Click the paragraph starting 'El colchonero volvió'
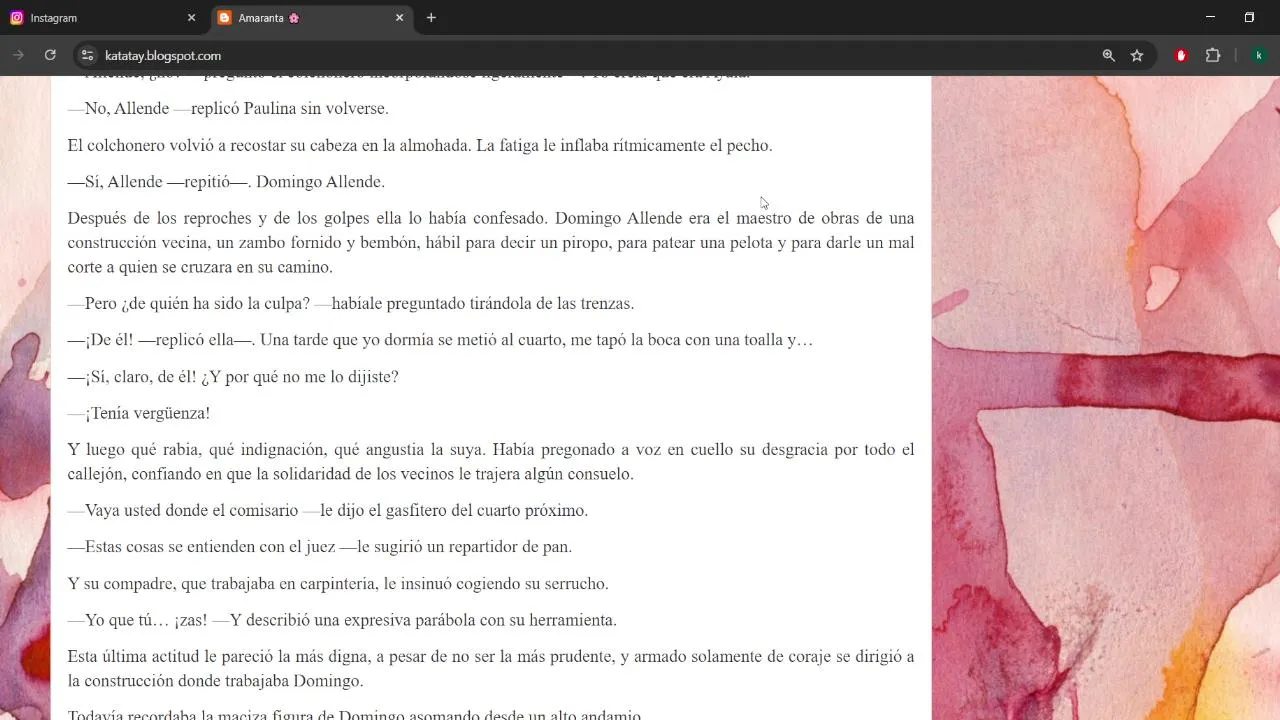Image resolution: width=1280 pixels, height=720 pixels. point(420,146)
